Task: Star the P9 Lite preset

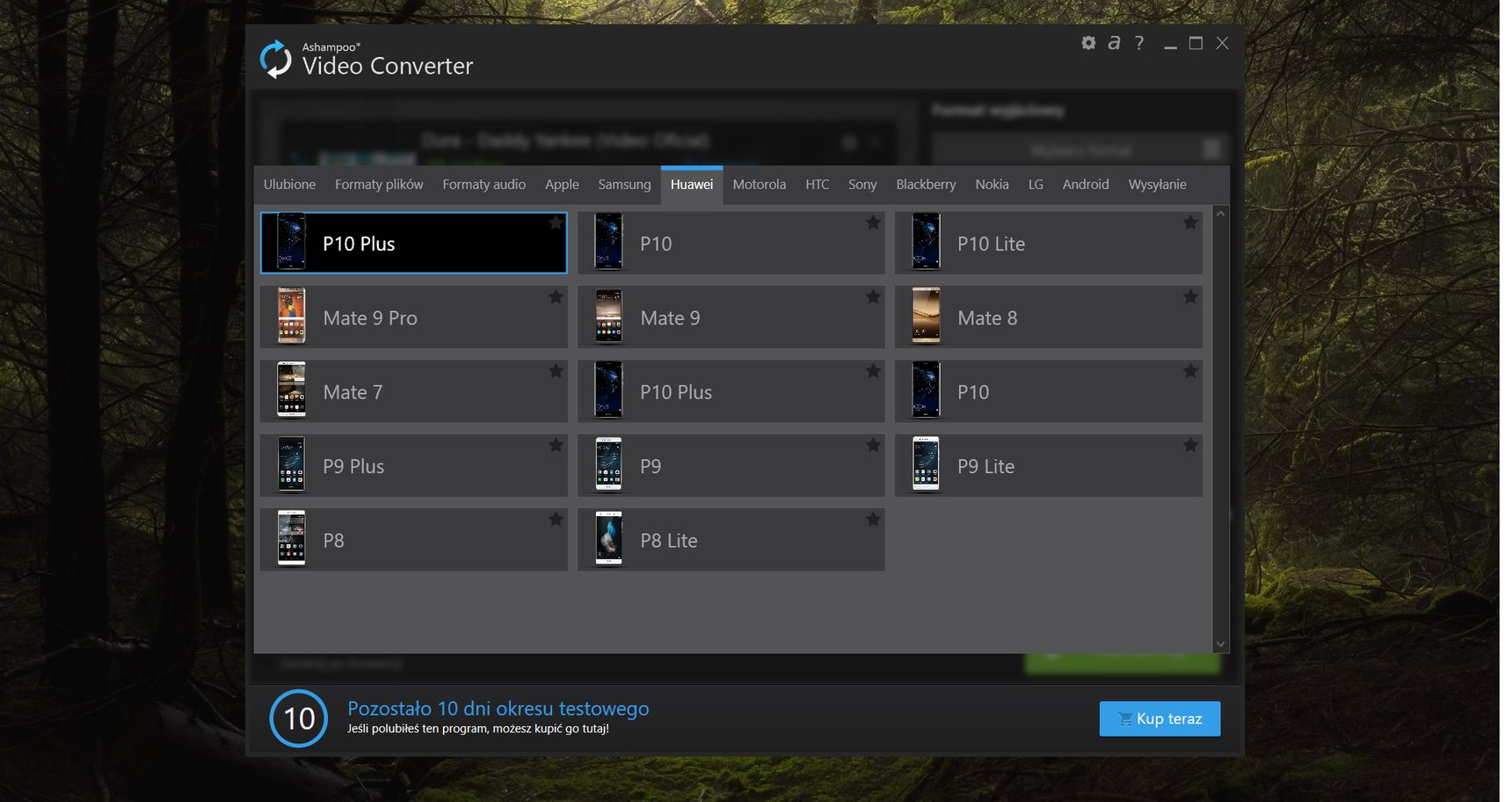Action: coord(1190,445)
